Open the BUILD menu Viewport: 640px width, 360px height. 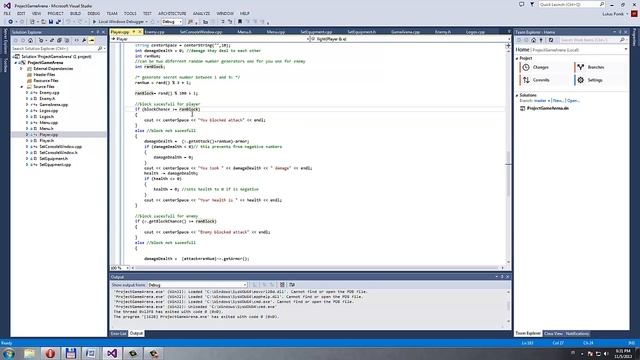tap(75, 13)
